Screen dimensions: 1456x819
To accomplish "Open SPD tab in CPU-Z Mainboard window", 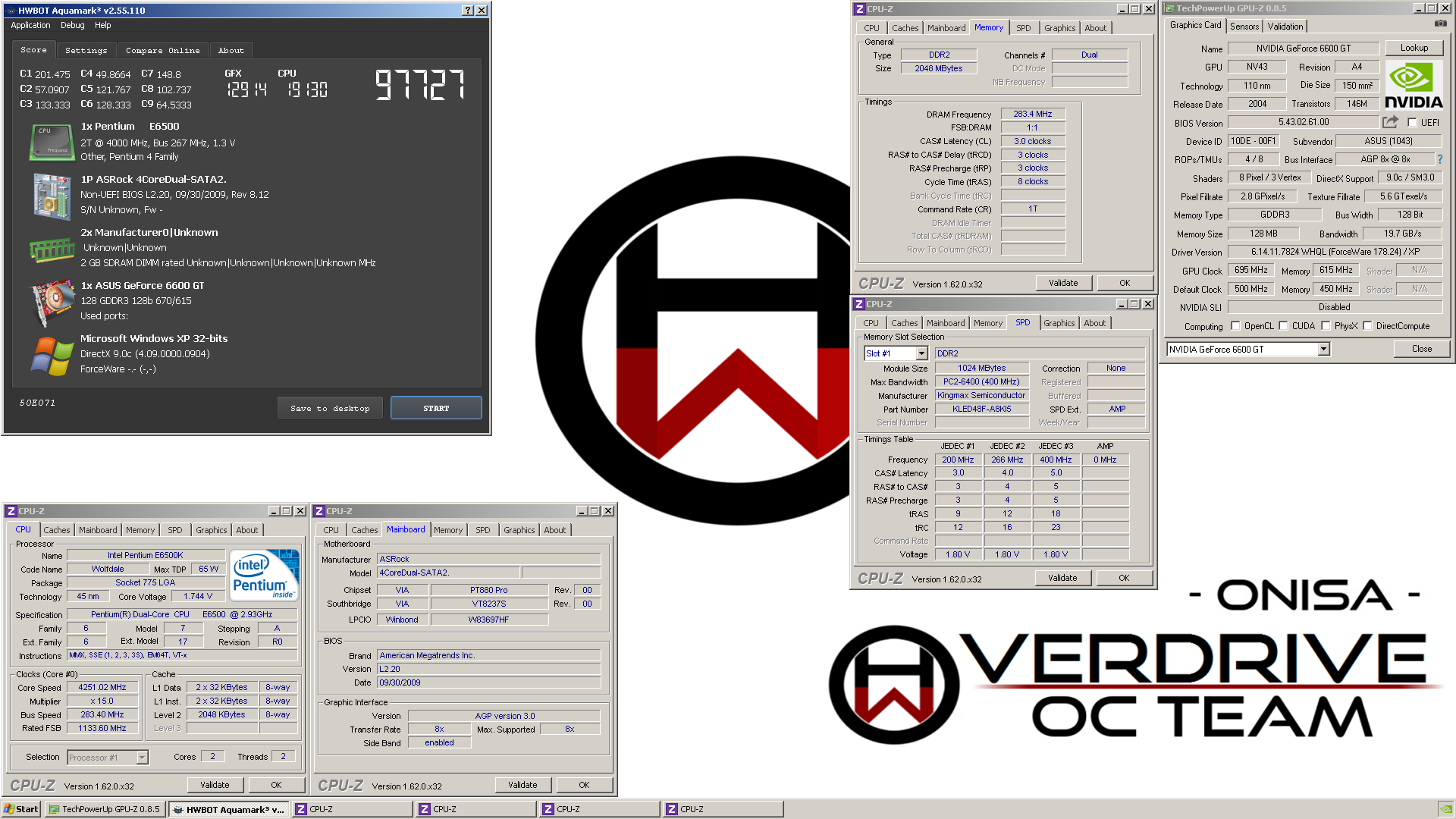I will click(x=483, y=530).
